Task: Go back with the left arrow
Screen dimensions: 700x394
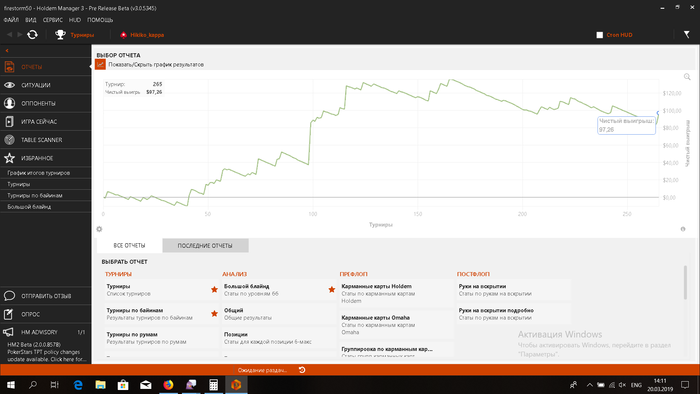Action: [9, 34]
